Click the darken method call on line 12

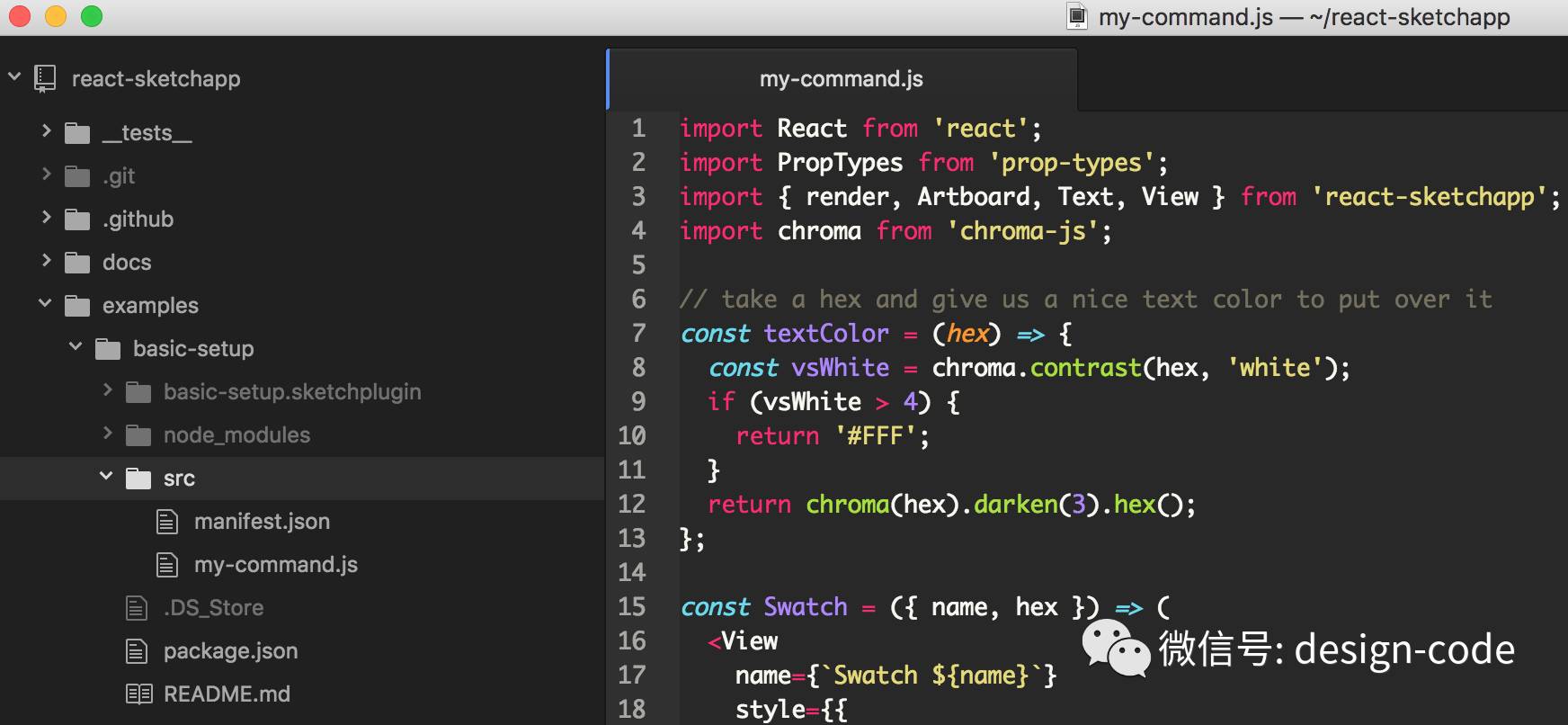[x=1016, y=505]
